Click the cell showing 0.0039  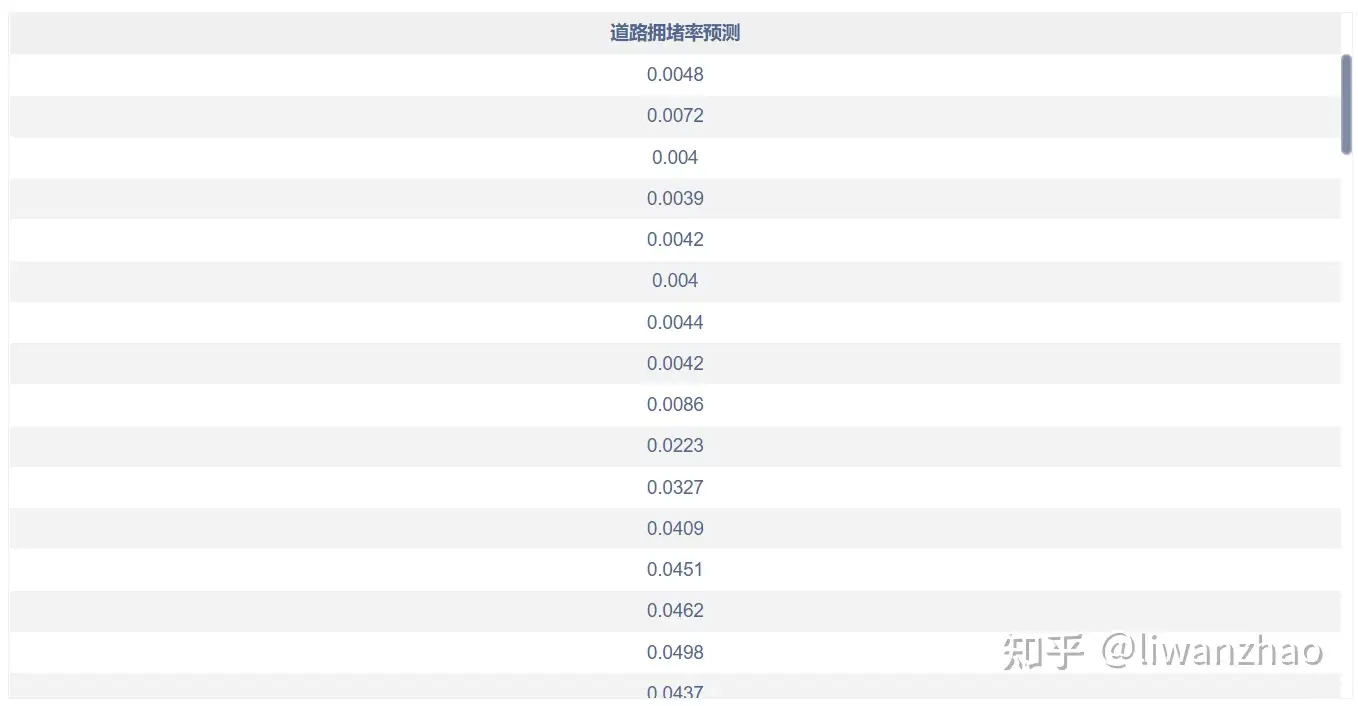tap(675, 199)
